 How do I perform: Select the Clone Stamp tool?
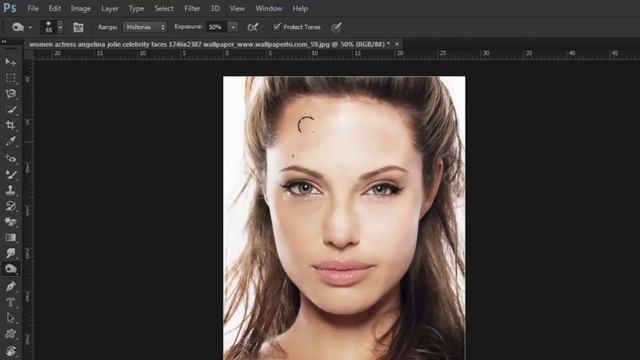tap(11, 190)
